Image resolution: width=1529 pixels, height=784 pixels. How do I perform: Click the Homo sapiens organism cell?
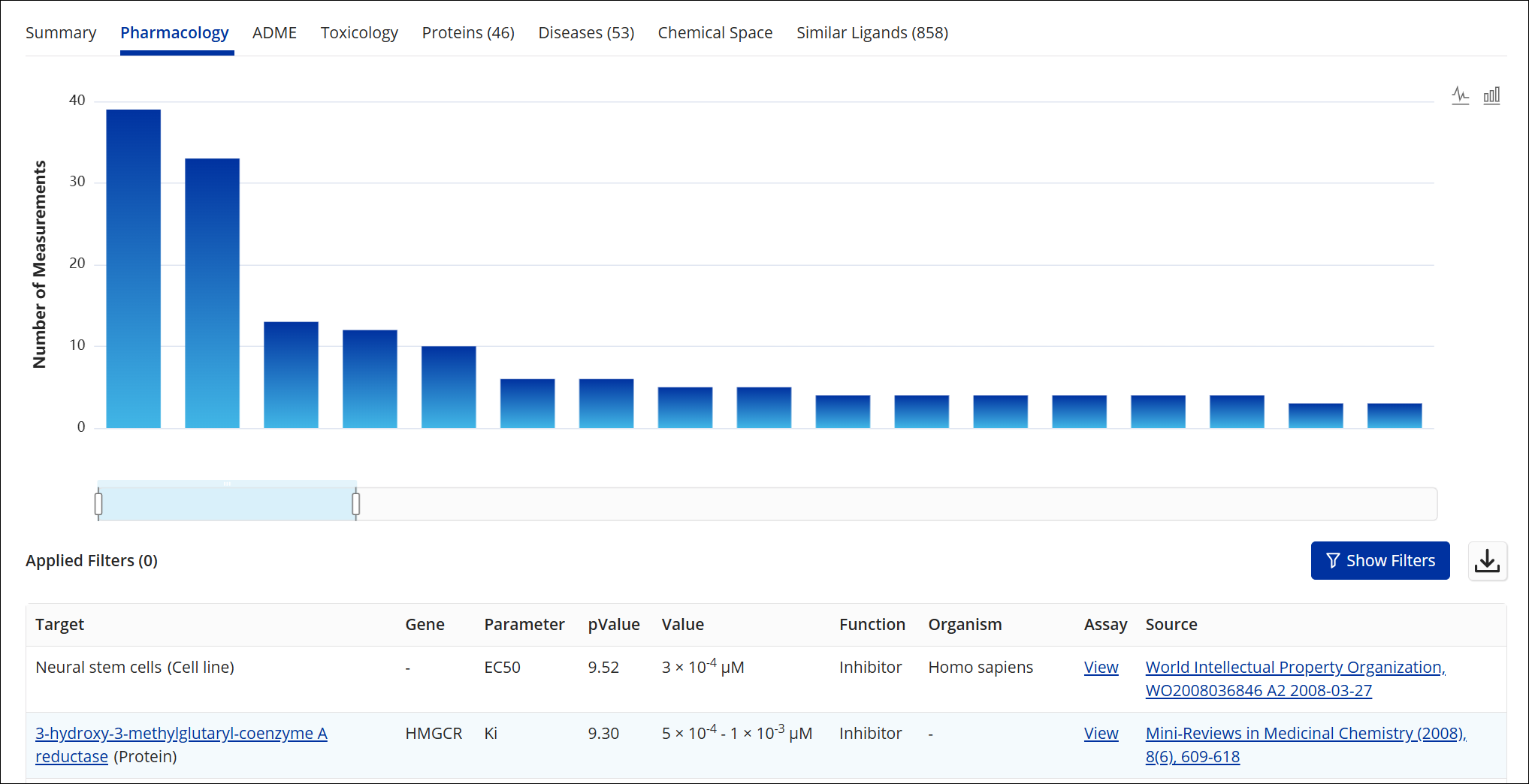pos(981,668)
